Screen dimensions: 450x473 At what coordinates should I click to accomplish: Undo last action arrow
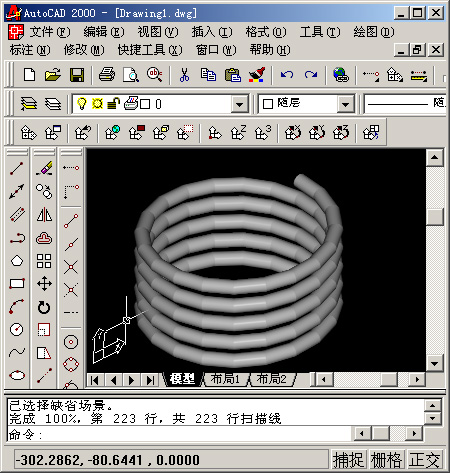click(287, 75)
